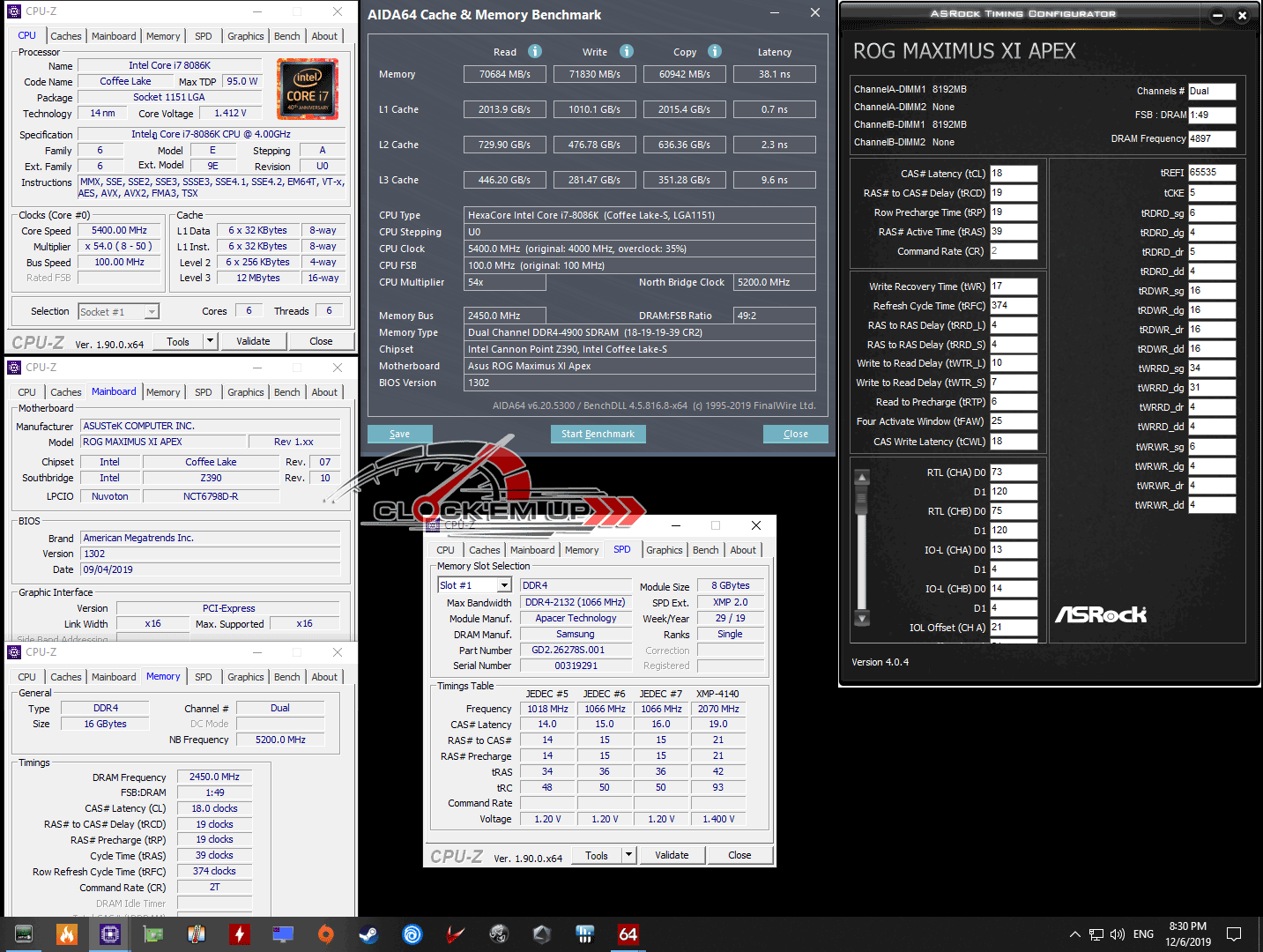Open the Windows notification center icon

click(x=1234, y=934)
